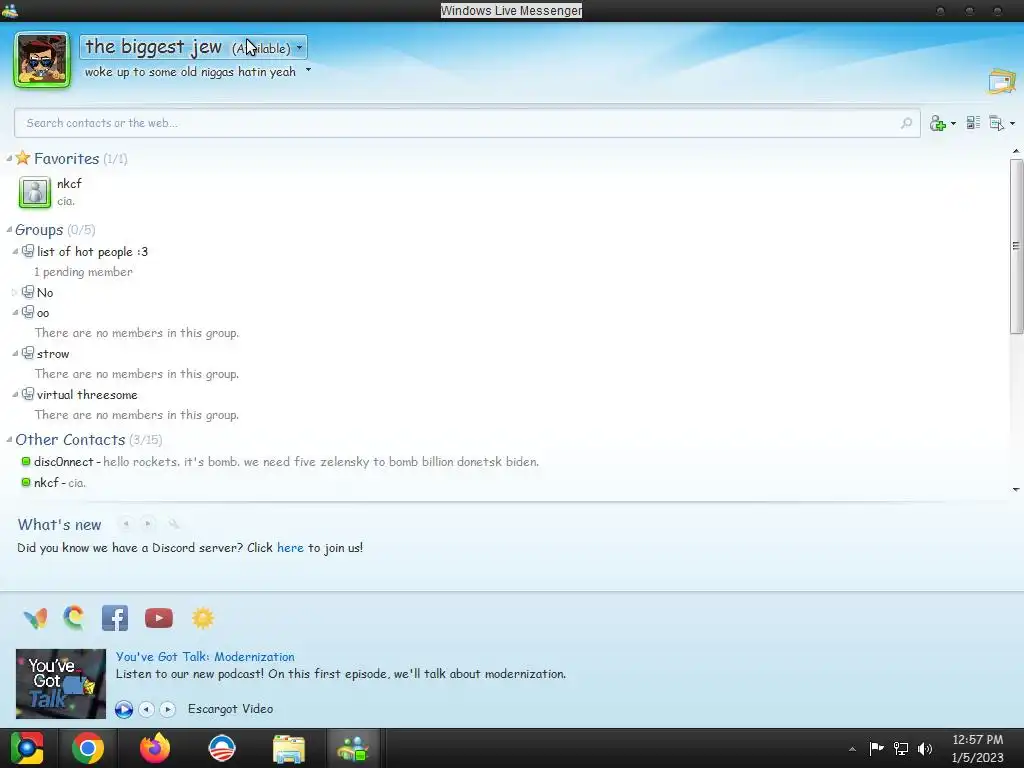
Task: Select nkcf contact avatar in Favorites
Action: pyautogui.click(x=35, y=192)
